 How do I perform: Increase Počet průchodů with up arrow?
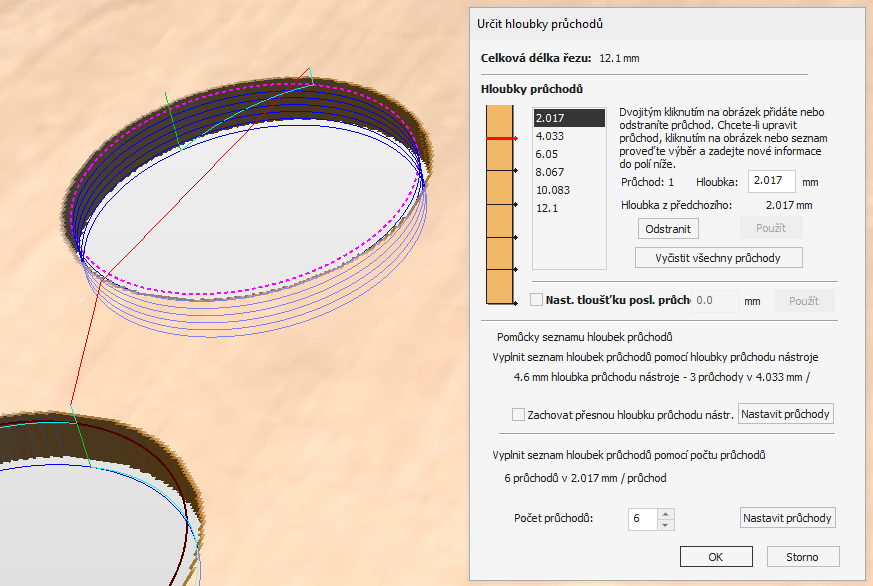pos(667,514)
